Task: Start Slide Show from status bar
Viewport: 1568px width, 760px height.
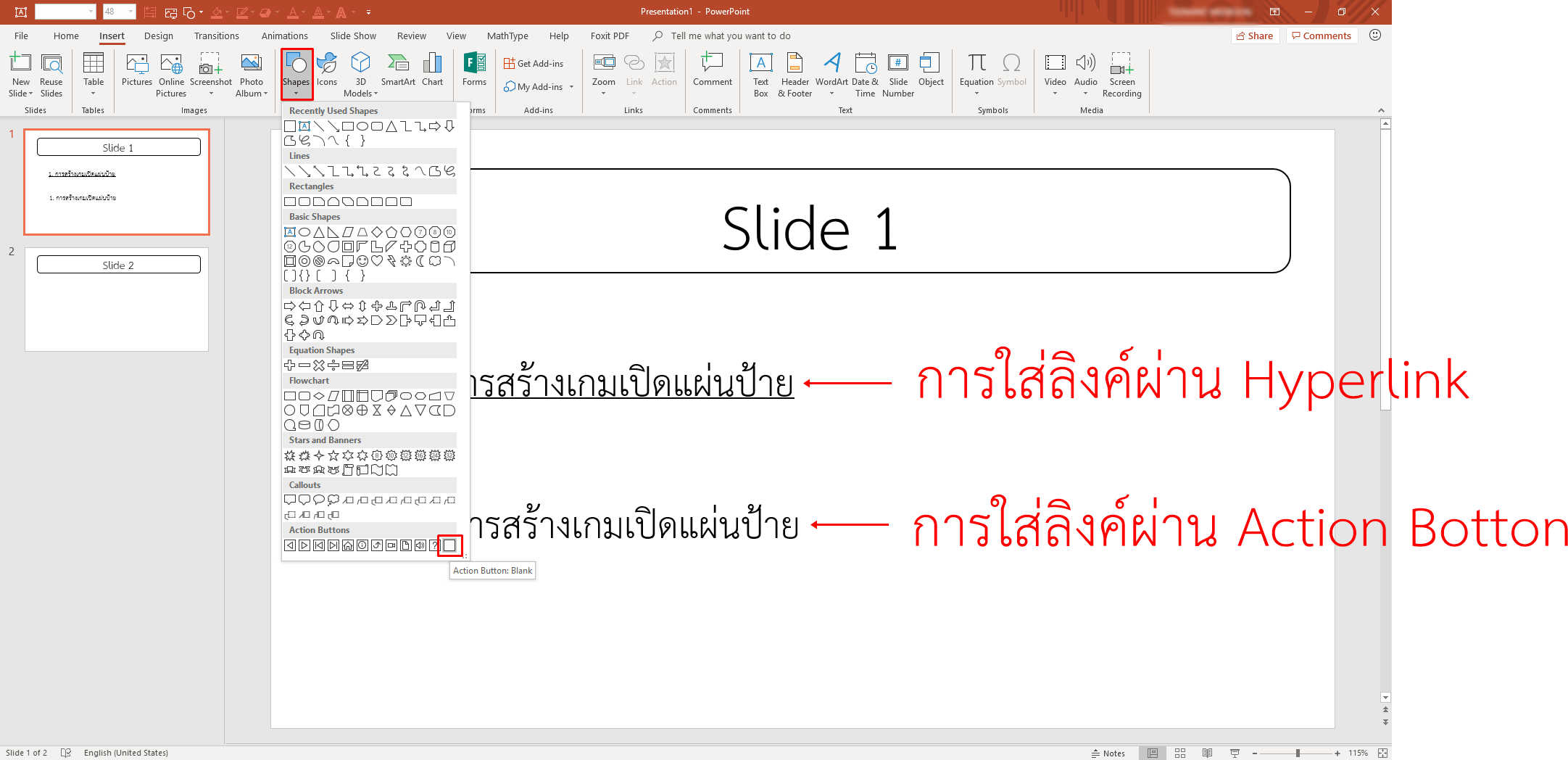Action: (1235, 753)
